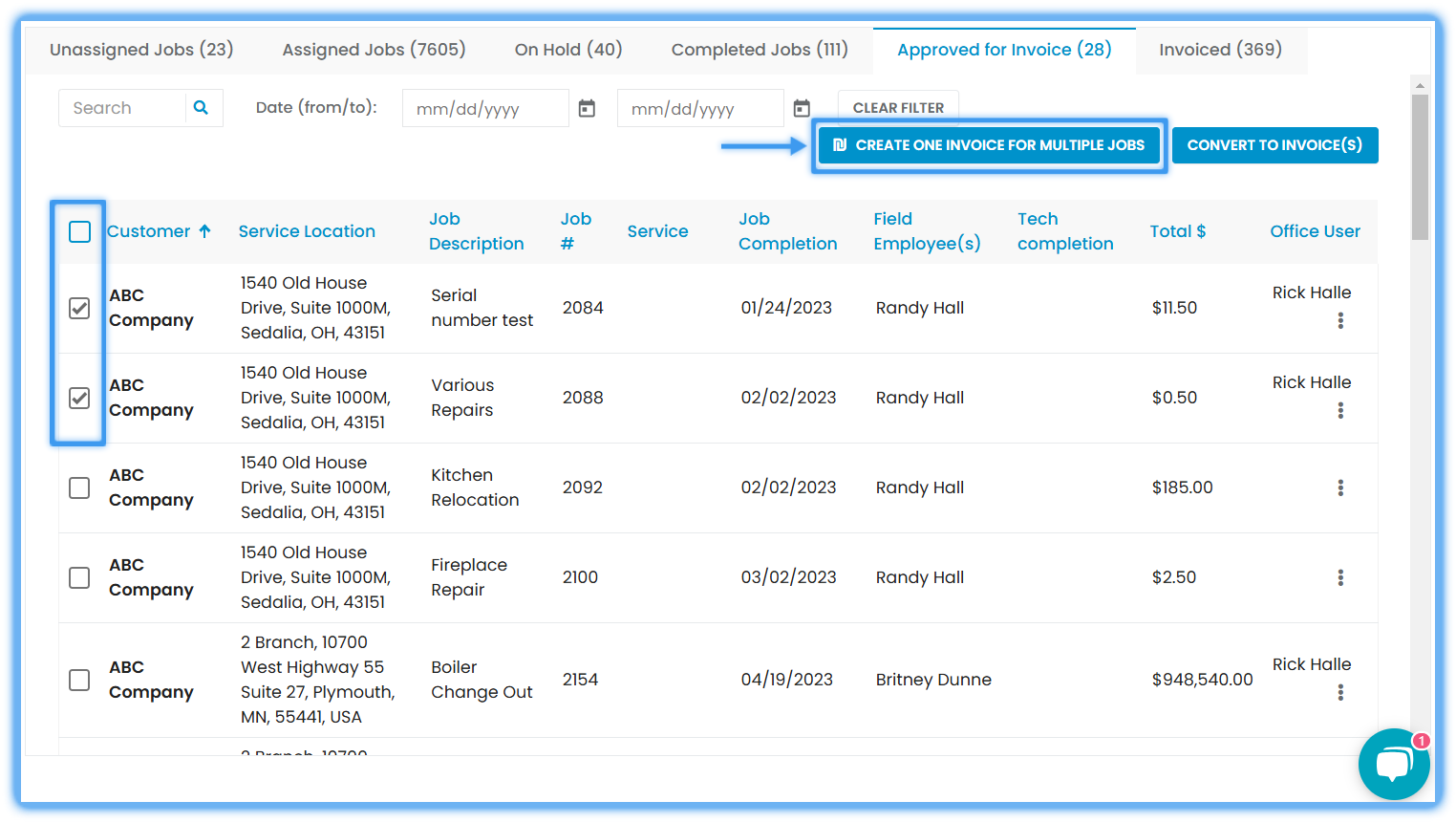Open the calendar picker for the to date
The height and width of the screenshot is (823, 1456).
click(x=802, y=108)
